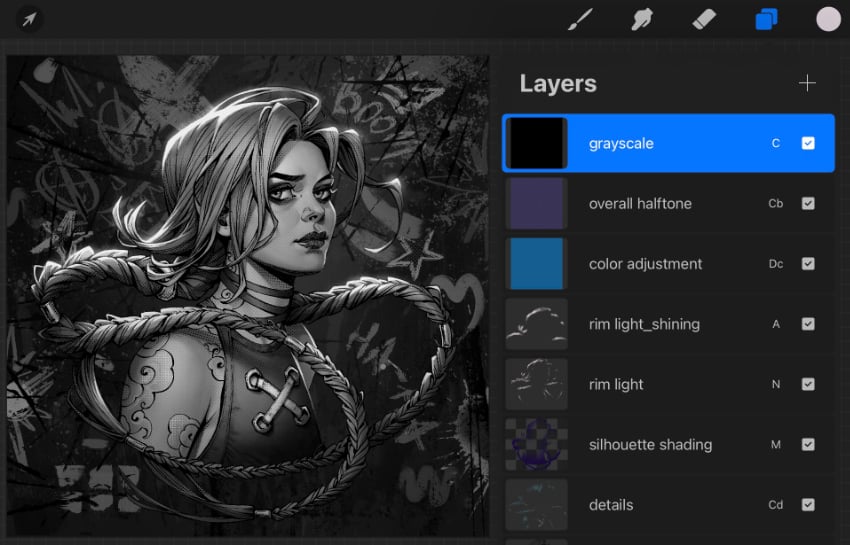Screen dimensions: 850x545
Task: Open the active color circle
Action: tap(828, 20)
